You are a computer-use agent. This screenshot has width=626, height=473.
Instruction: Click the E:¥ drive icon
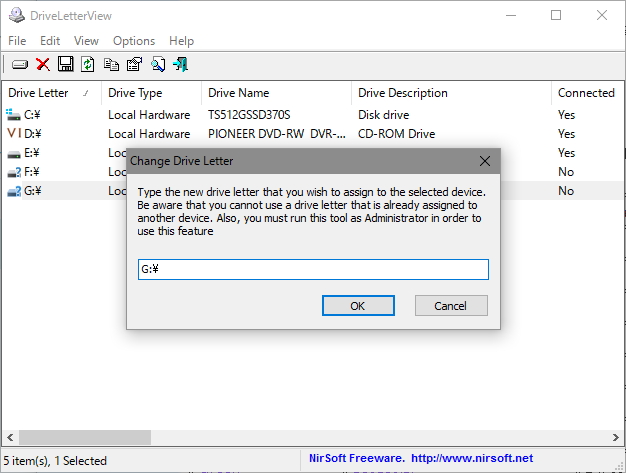pyautogui.click(x=14, y=154)
